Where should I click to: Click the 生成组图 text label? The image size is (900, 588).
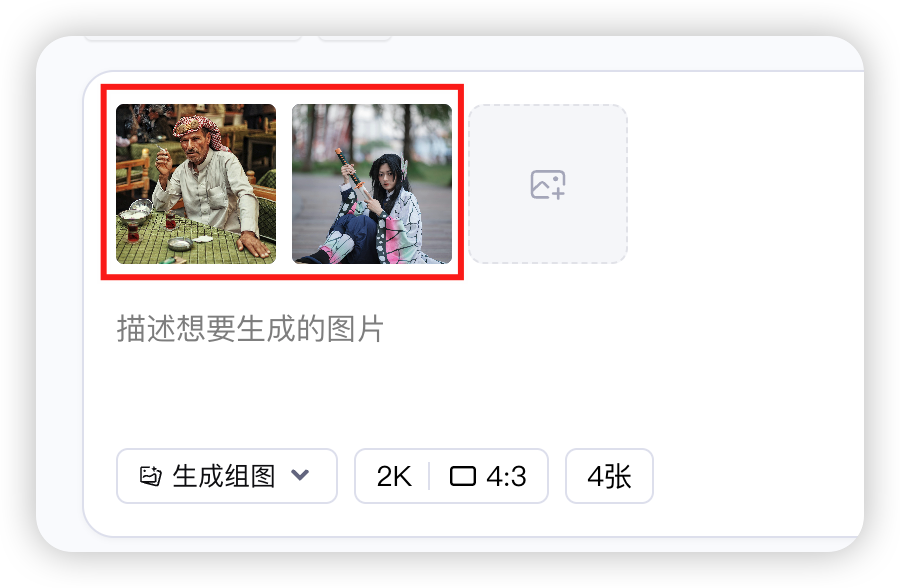click(x=224, y=476)
